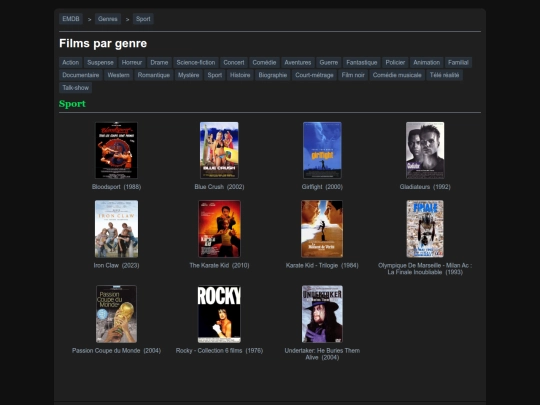Screen dimensions: 540x405
Task: Open Passion Coupe du Monde poster
Action: 116,314
